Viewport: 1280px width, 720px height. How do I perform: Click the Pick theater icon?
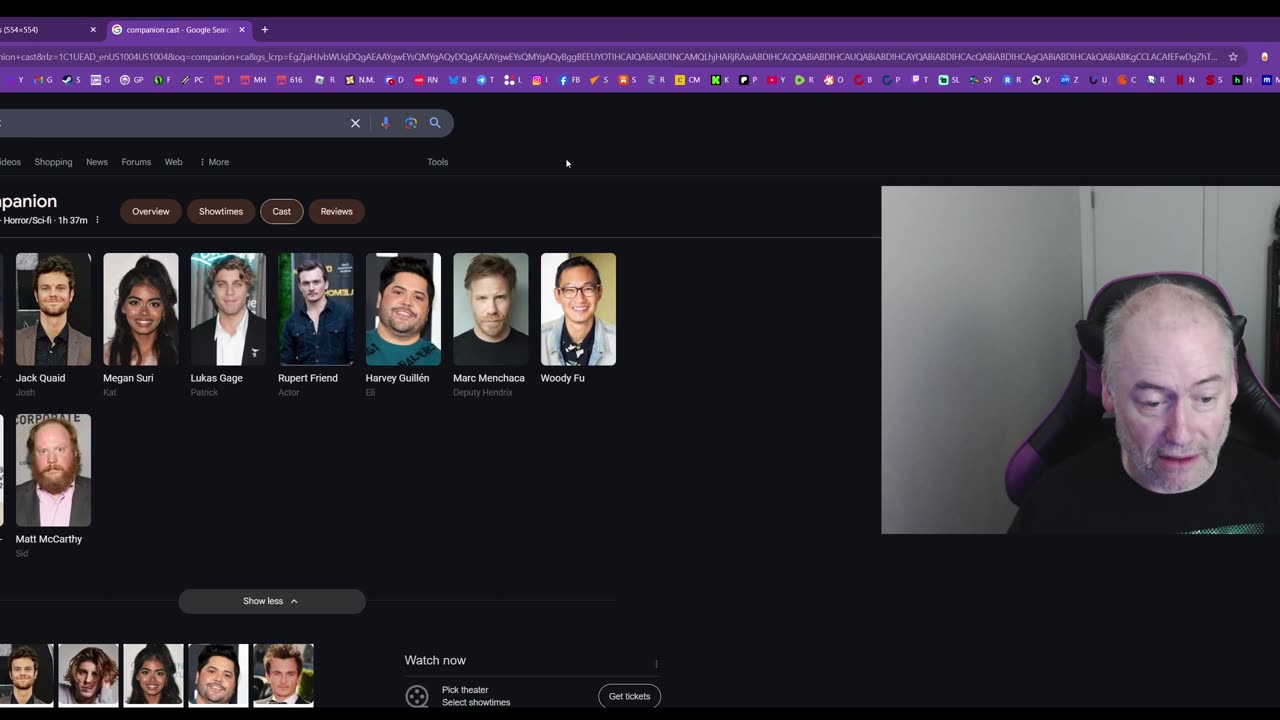[x=417, y=696]
